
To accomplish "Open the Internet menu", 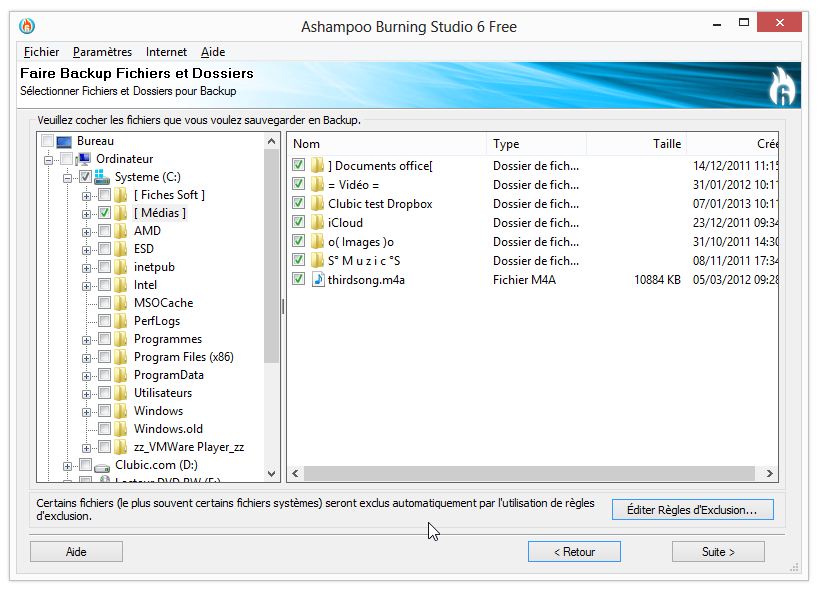I will [166, 52].
